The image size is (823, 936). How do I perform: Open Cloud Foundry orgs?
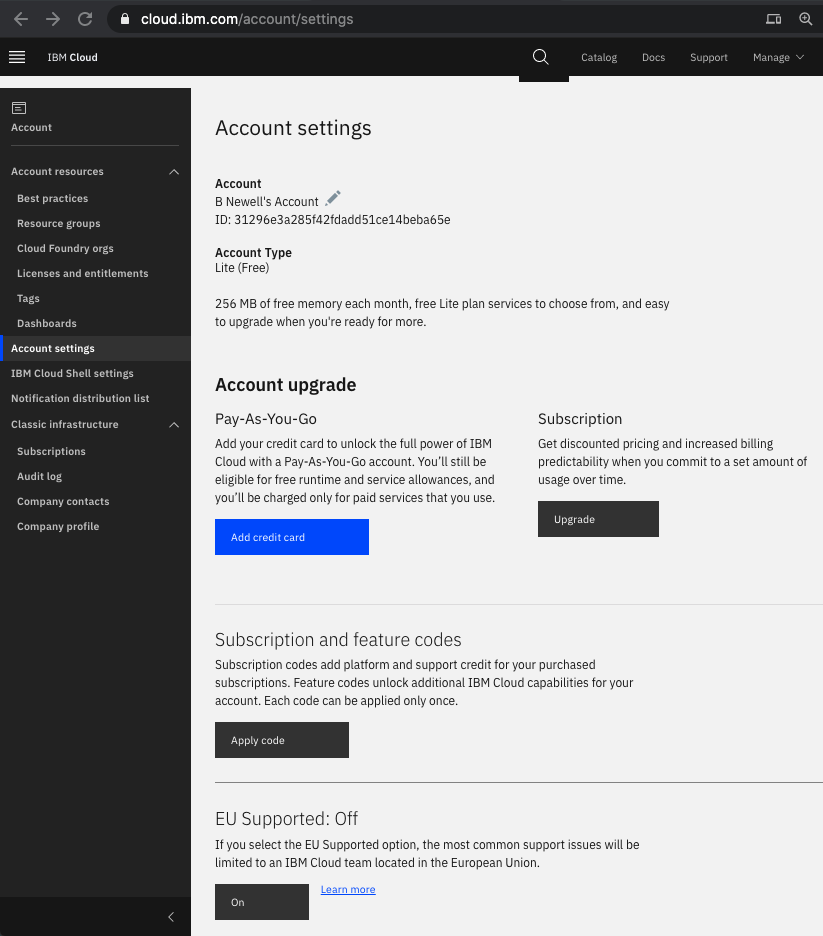pyautogui.click(x=65, y=248)
